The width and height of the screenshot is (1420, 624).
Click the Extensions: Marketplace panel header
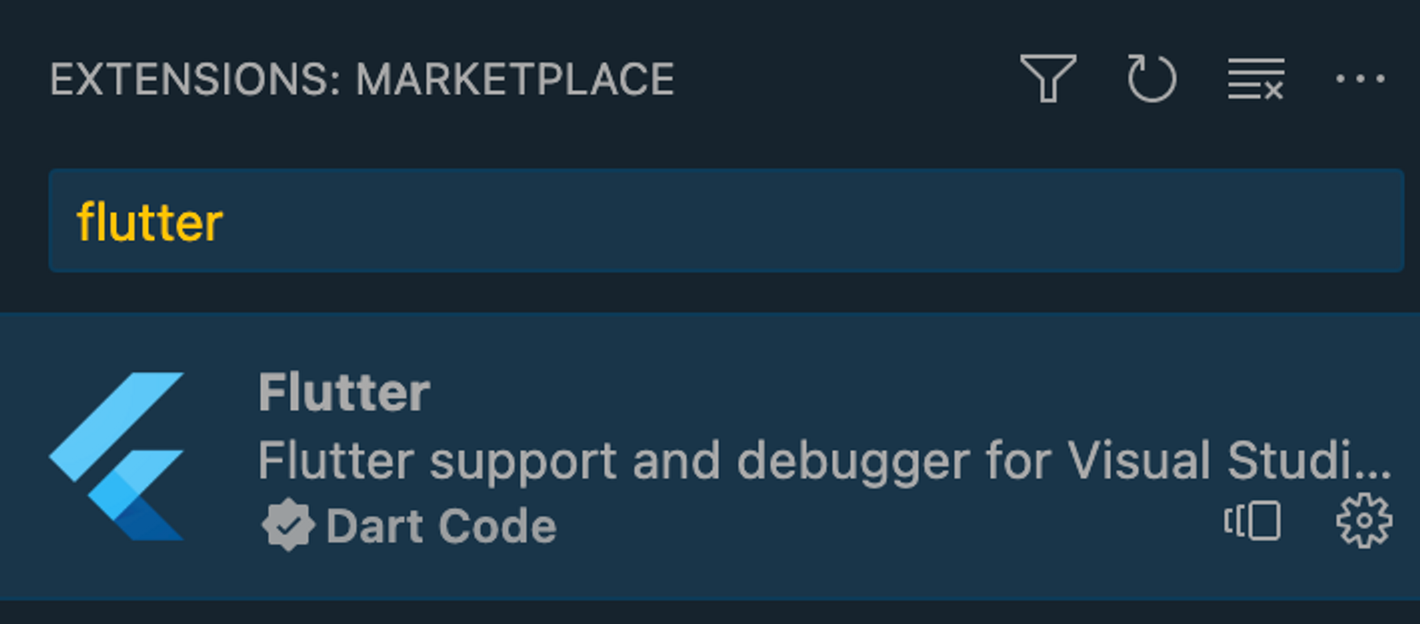(362, 80)
